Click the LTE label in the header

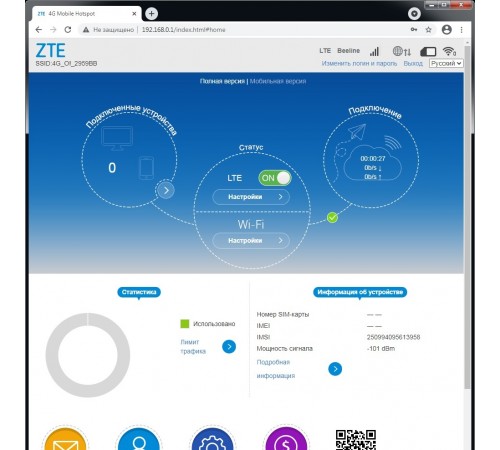point(325,51)
